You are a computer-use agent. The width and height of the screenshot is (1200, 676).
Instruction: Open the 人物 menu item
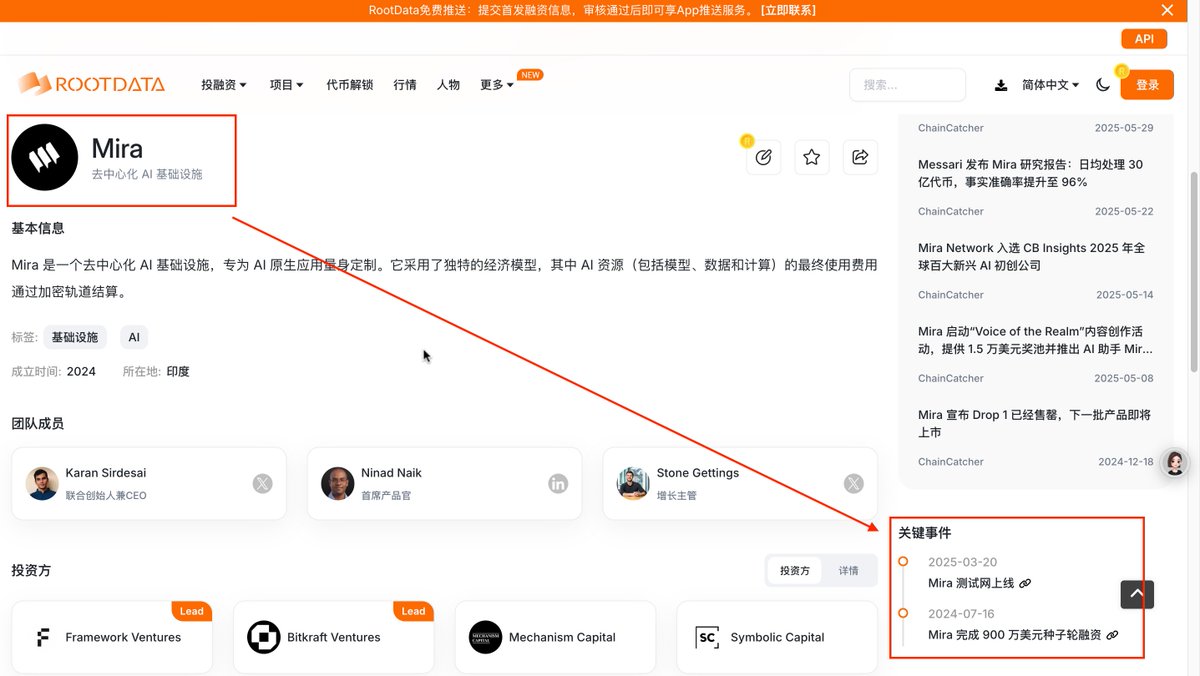point(448,85)
